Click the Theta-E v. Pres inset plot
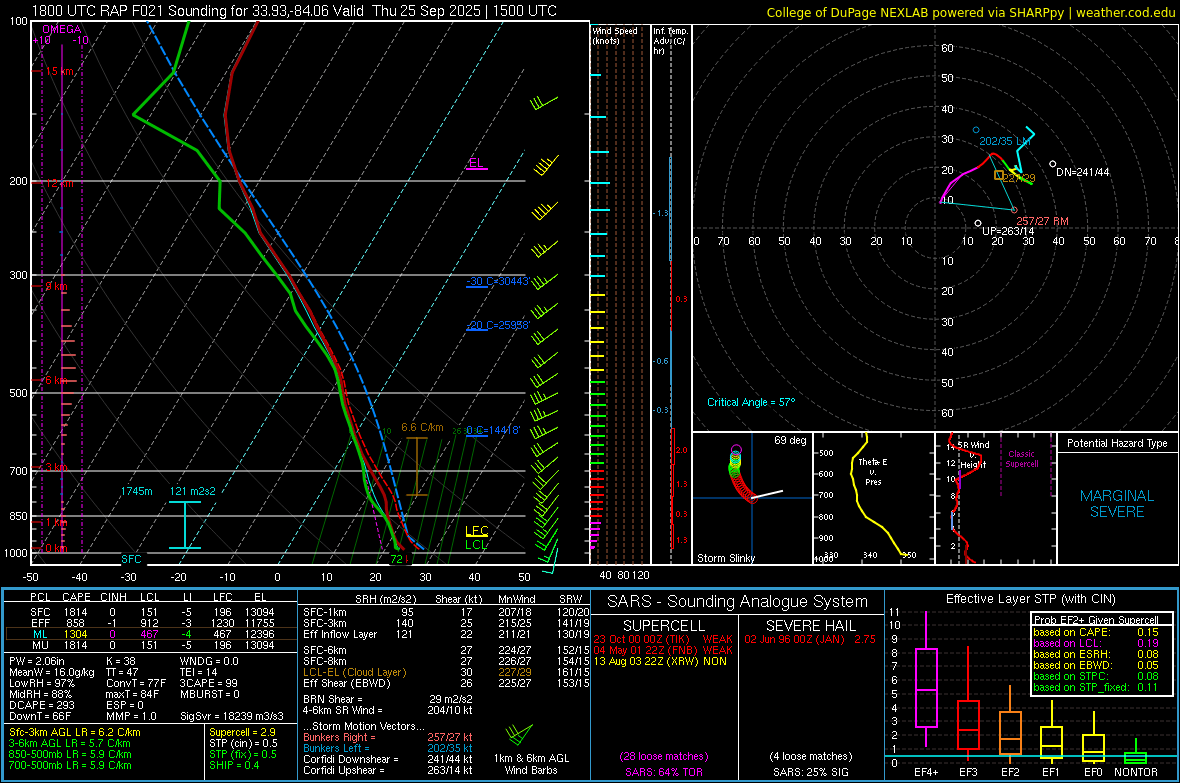Screen dimensions: 1180x783 [x=874, y=498]
